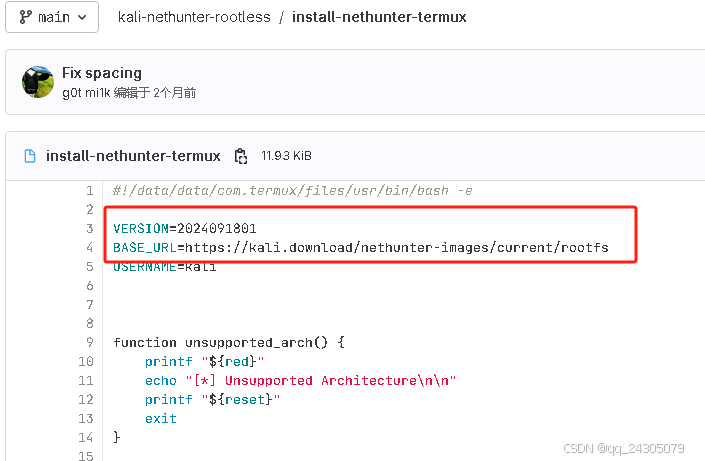Click the 11.93 KiB file size
The image size is (705, 461).
(x=286, y=156)
